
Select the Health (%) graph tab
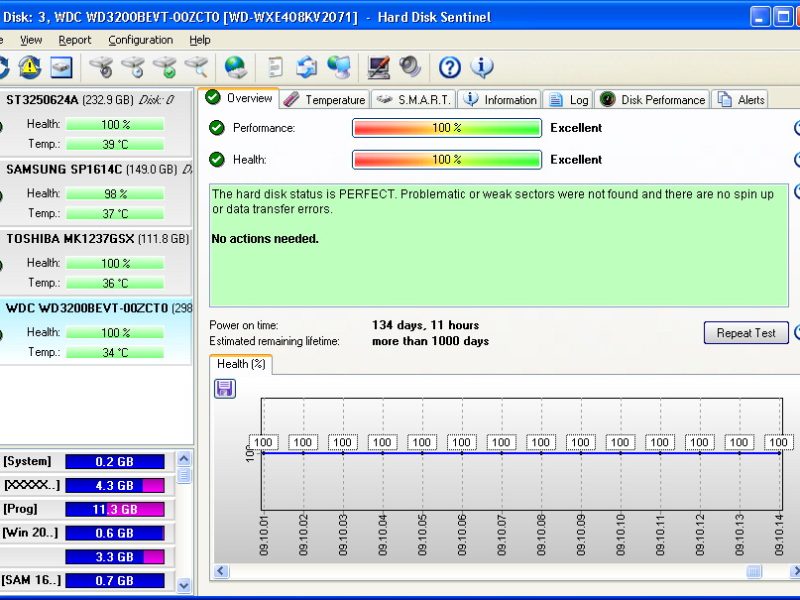click(241, 364)
